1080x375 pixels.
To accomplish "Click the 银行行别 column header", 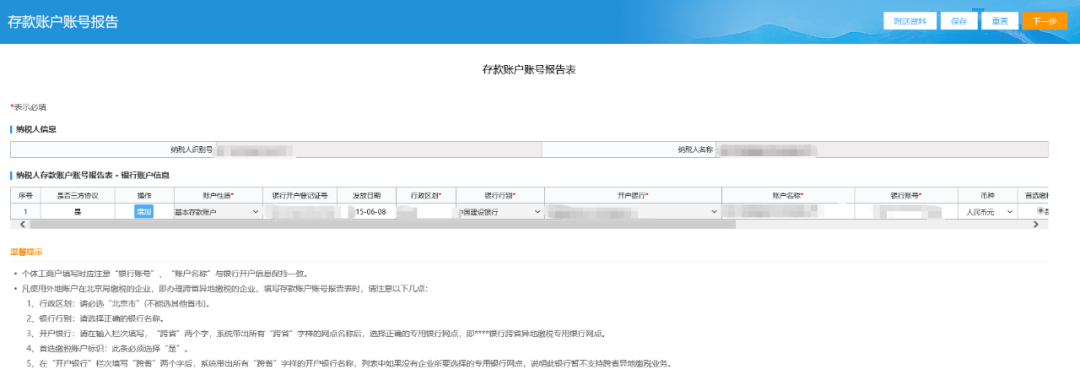I will tap(499, 195).
